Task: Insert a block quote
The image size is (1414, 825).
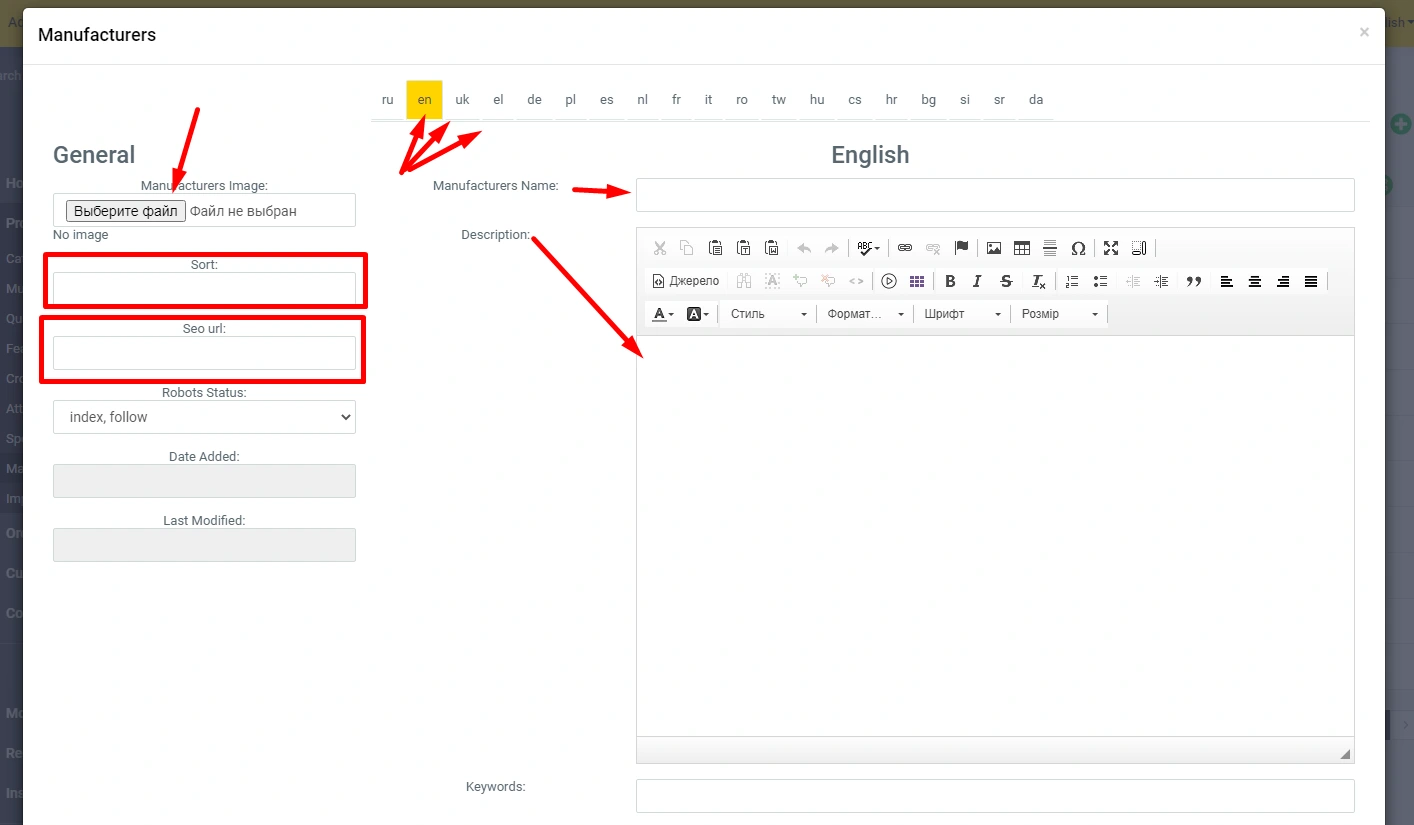Action: [1193, 281]
